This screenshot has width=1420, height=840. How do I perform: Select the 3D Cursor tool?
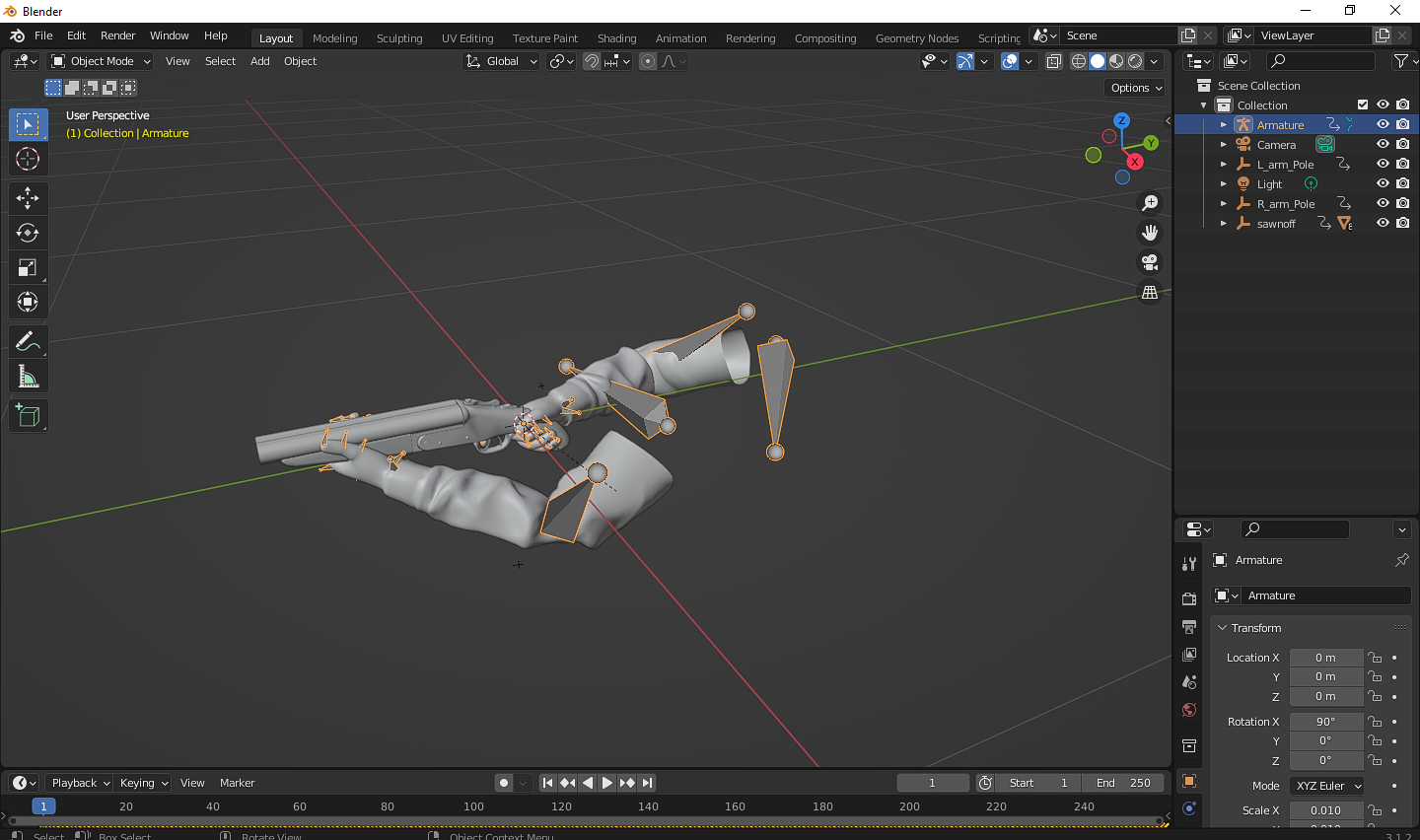pos(28,159)
